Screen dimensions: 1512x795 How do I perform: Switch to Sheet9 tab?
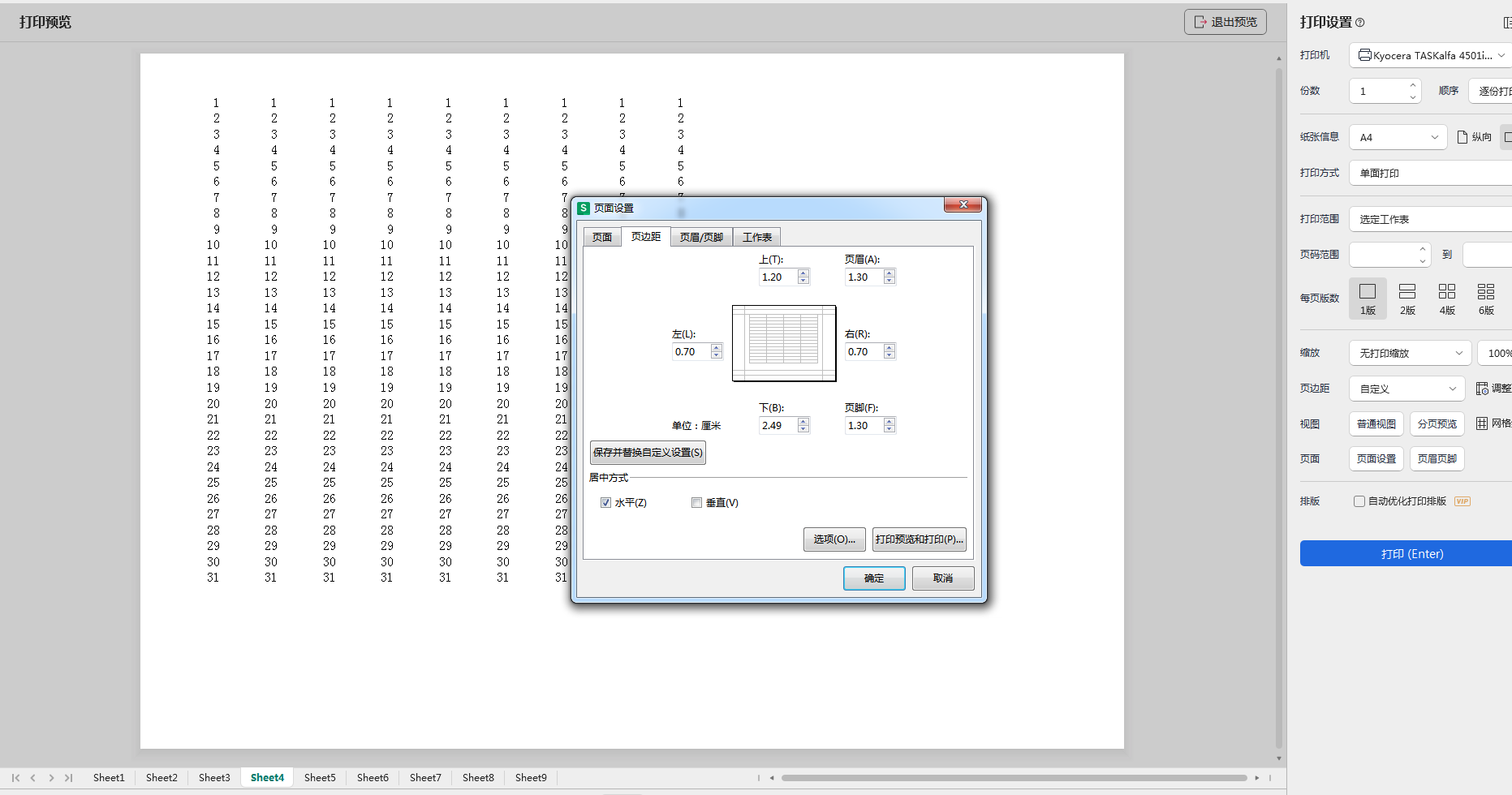pos(531,777)
